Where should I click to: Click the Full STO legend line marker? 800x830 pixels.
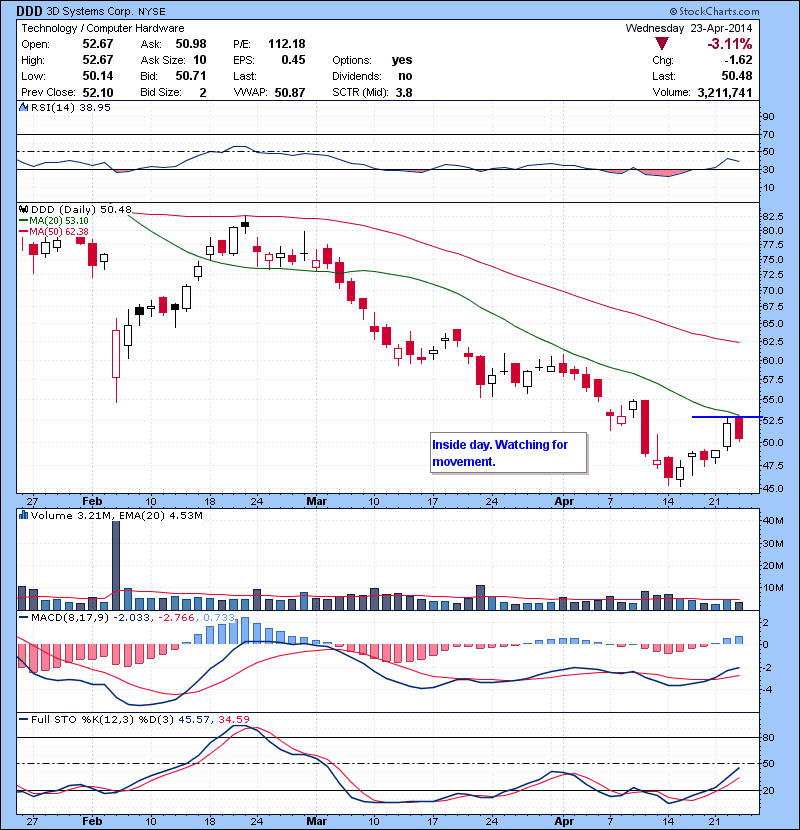(x=23, y=719)
